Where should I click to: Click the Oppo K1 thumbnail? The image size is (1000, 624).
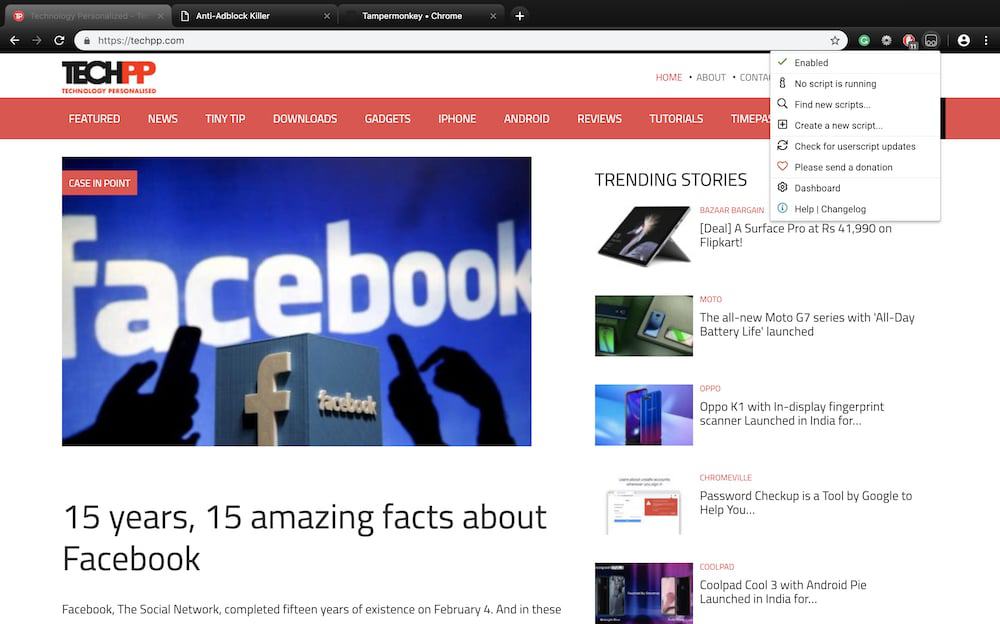click(643, 415)
